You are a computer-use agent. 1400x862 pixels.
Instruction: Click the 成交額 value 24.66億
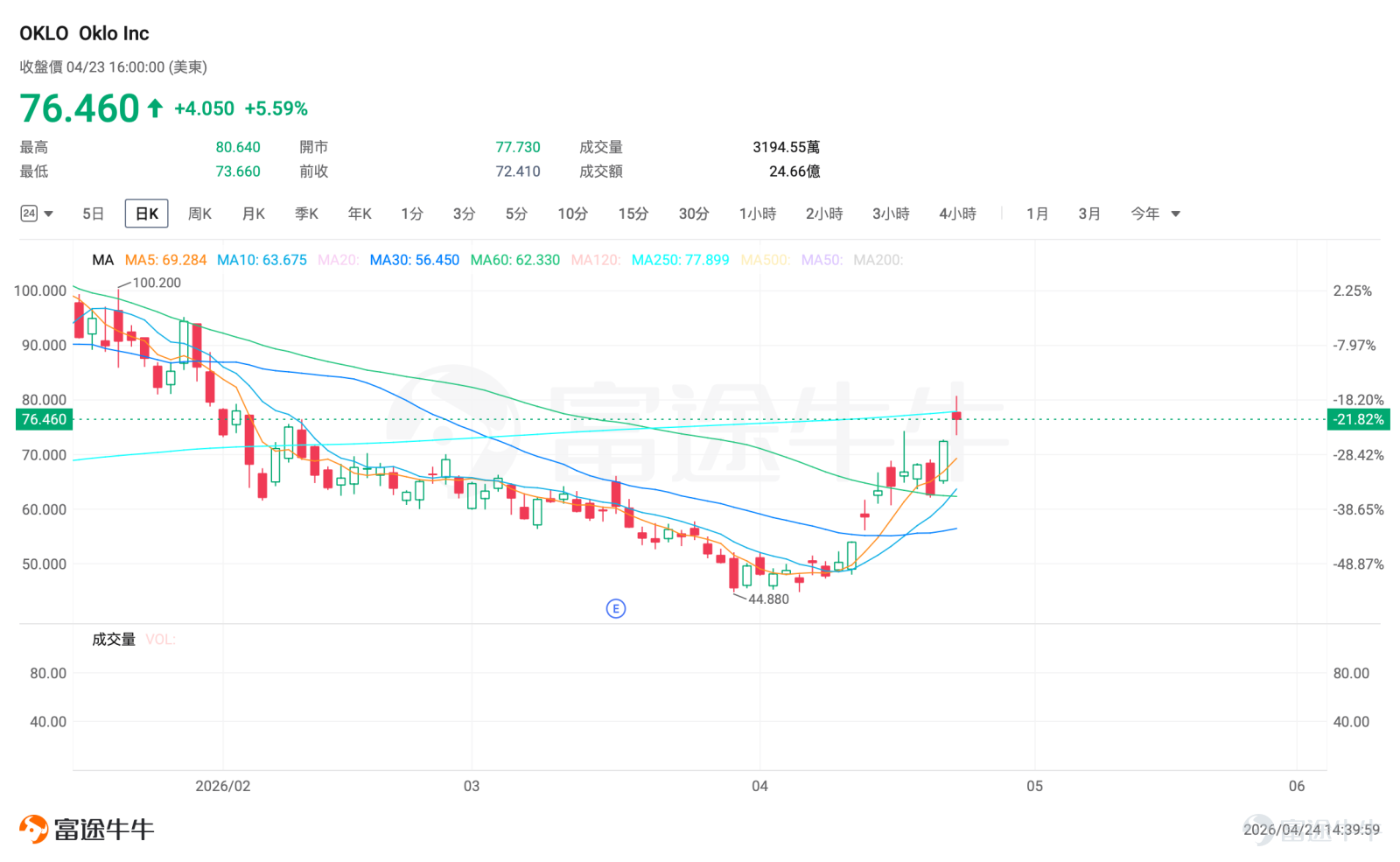(x=794, y=172)
